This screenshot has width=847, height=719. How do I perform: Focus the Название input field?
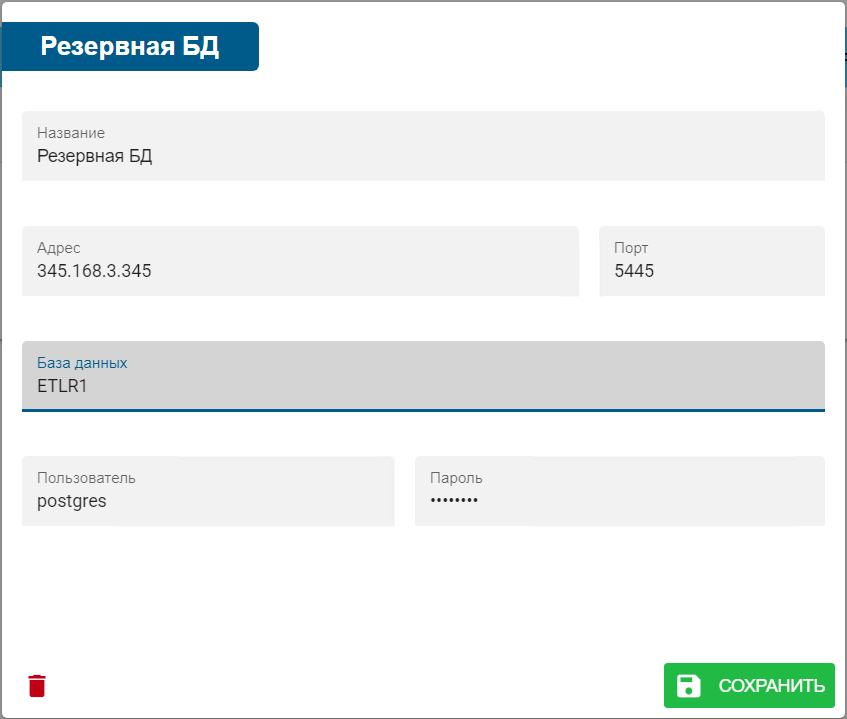pos(423,146)
